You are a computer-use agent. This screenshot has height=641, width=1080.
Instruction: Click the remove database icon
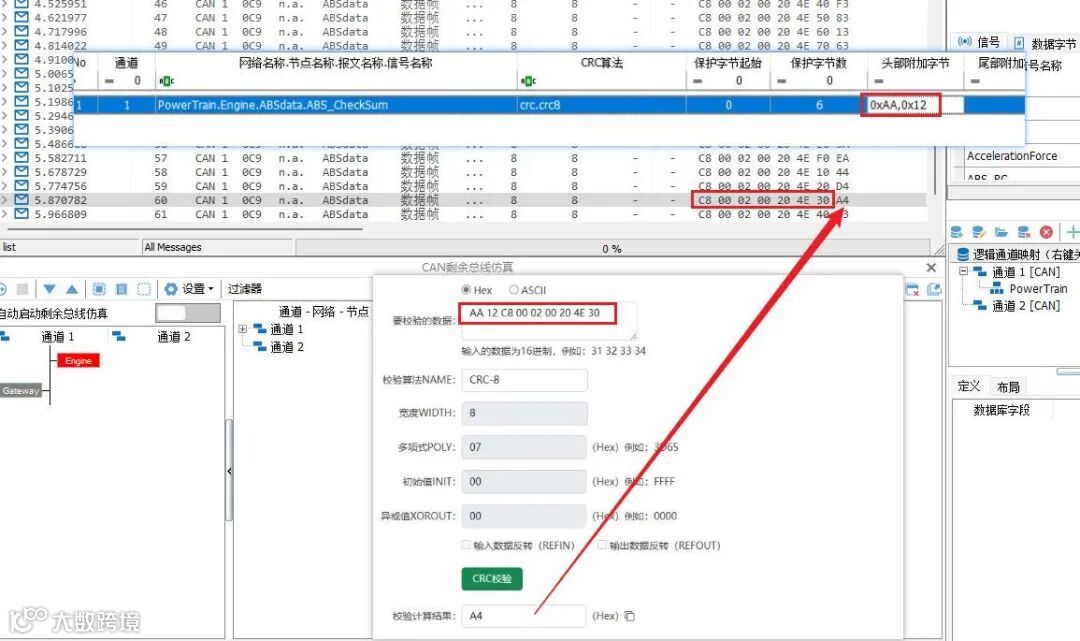pos(1024,232)
